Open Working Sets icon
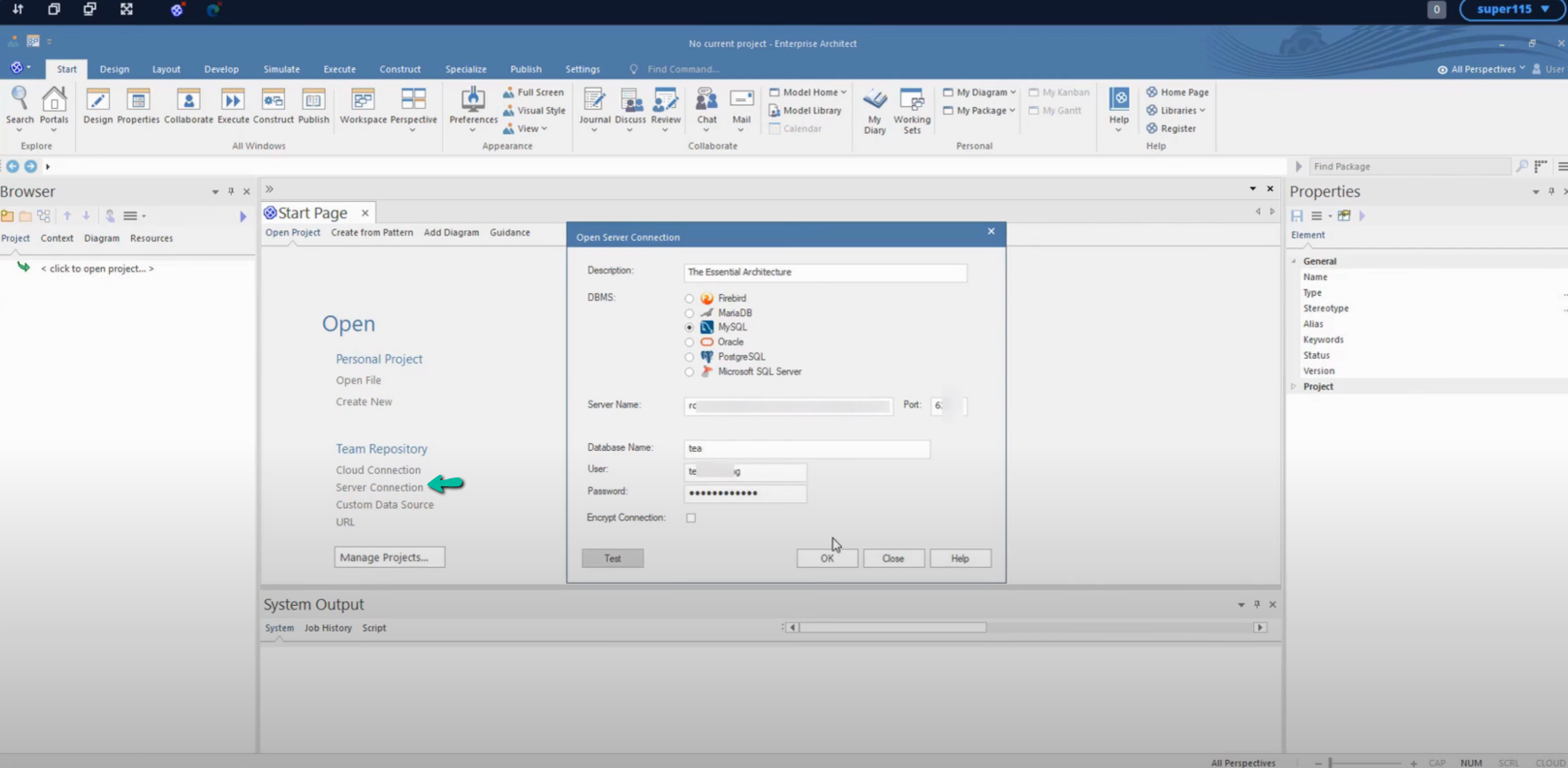 pyautogui.click(x=912, y=111)
